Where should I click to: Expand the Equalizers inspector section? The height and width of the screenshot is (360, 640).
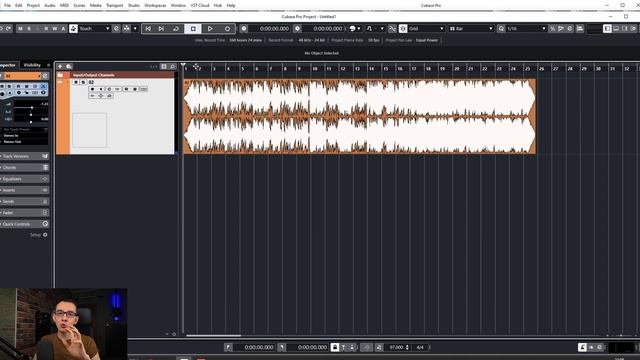tap(24, 179)
